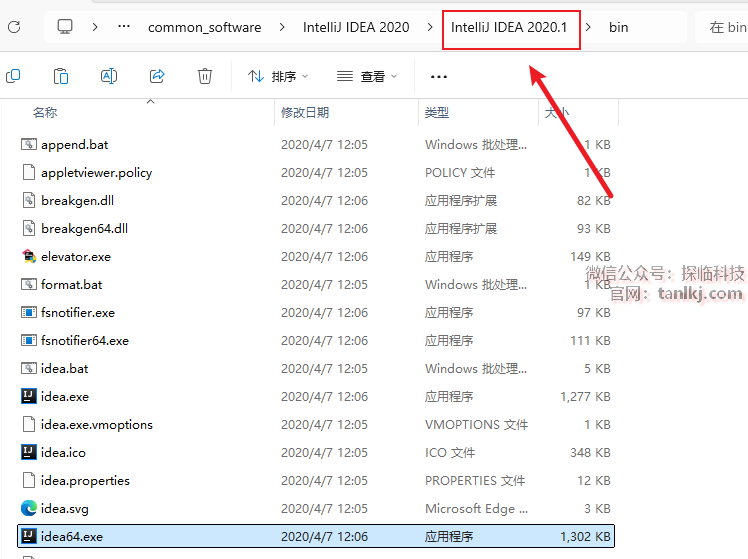Click file name appletviewer.policy
The image size is (748, 559).
click(x=96, y=173)
